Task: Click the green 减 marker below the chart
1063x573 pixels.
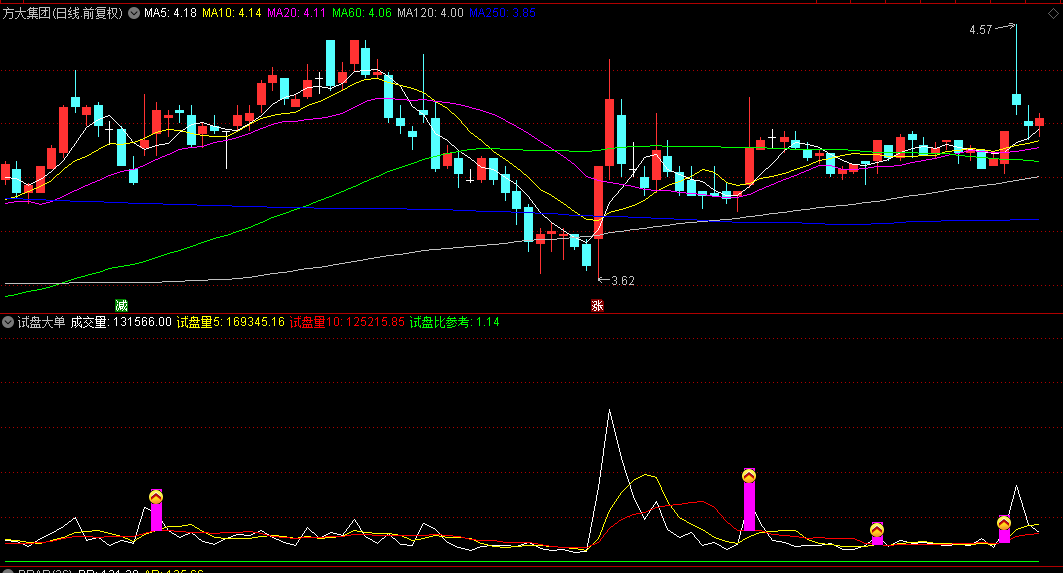Action: (x=121, y=306)
